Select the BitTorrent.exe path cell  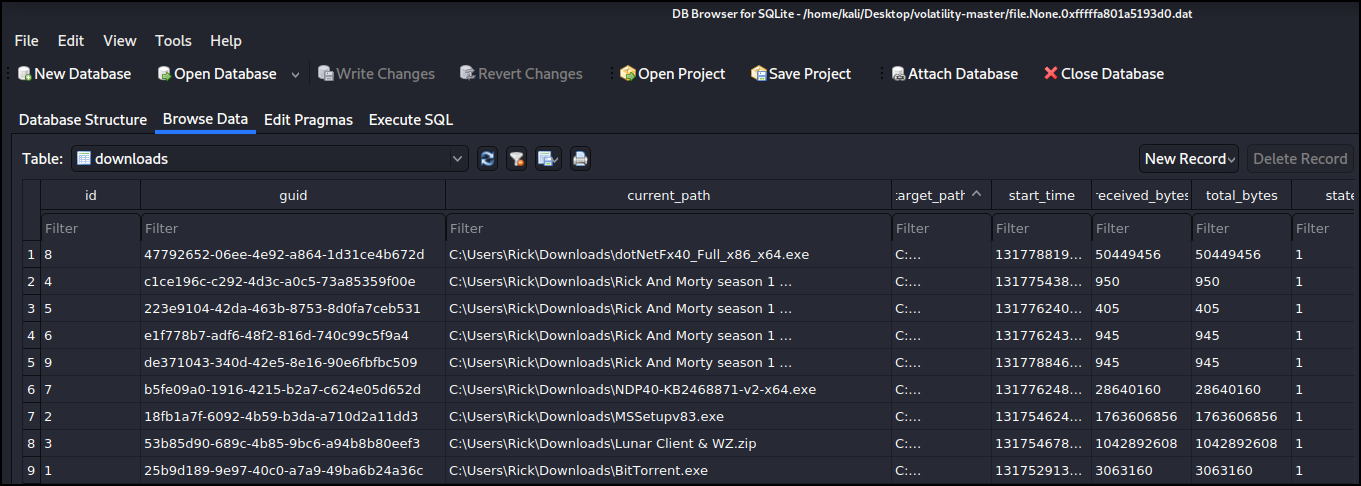tap(668, 471)
